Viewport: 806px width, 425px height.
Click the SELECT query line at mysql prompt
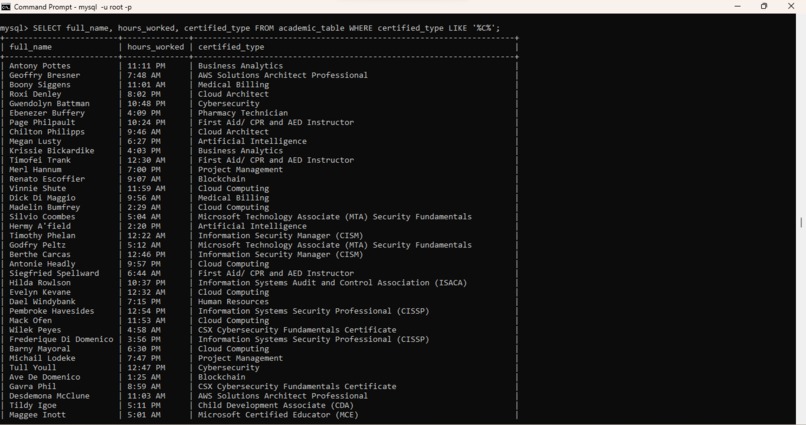click(250, 28)
